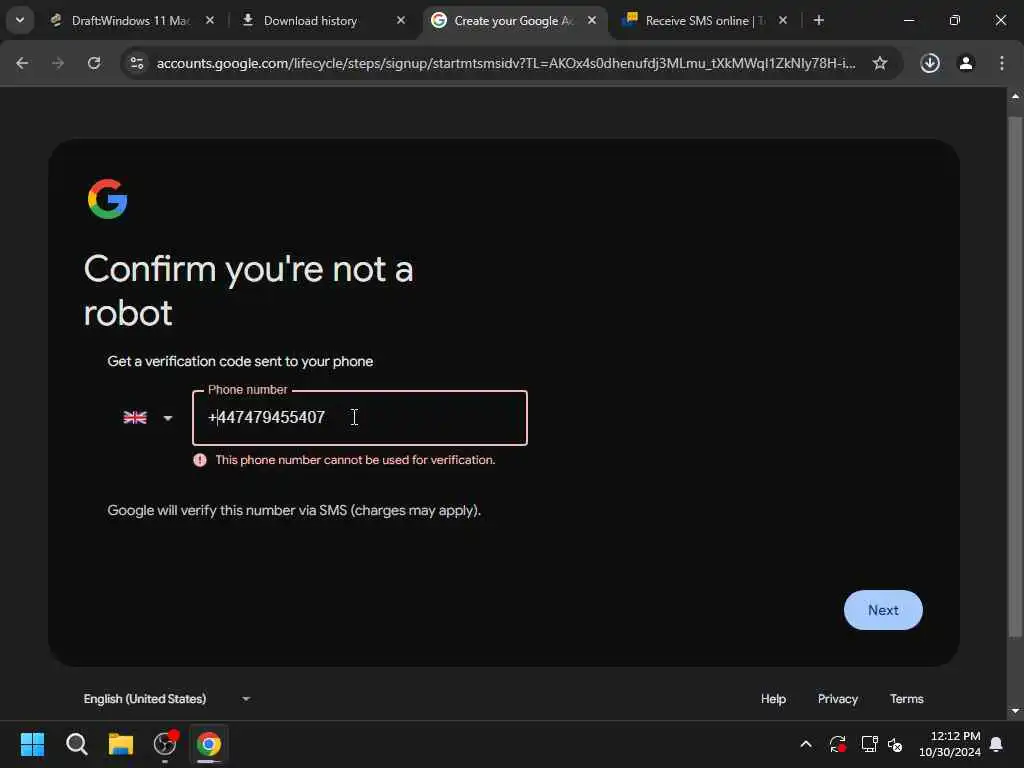Open a new browser tab
This screenshot has height=768, width=1024.
(x=819, y=20)
